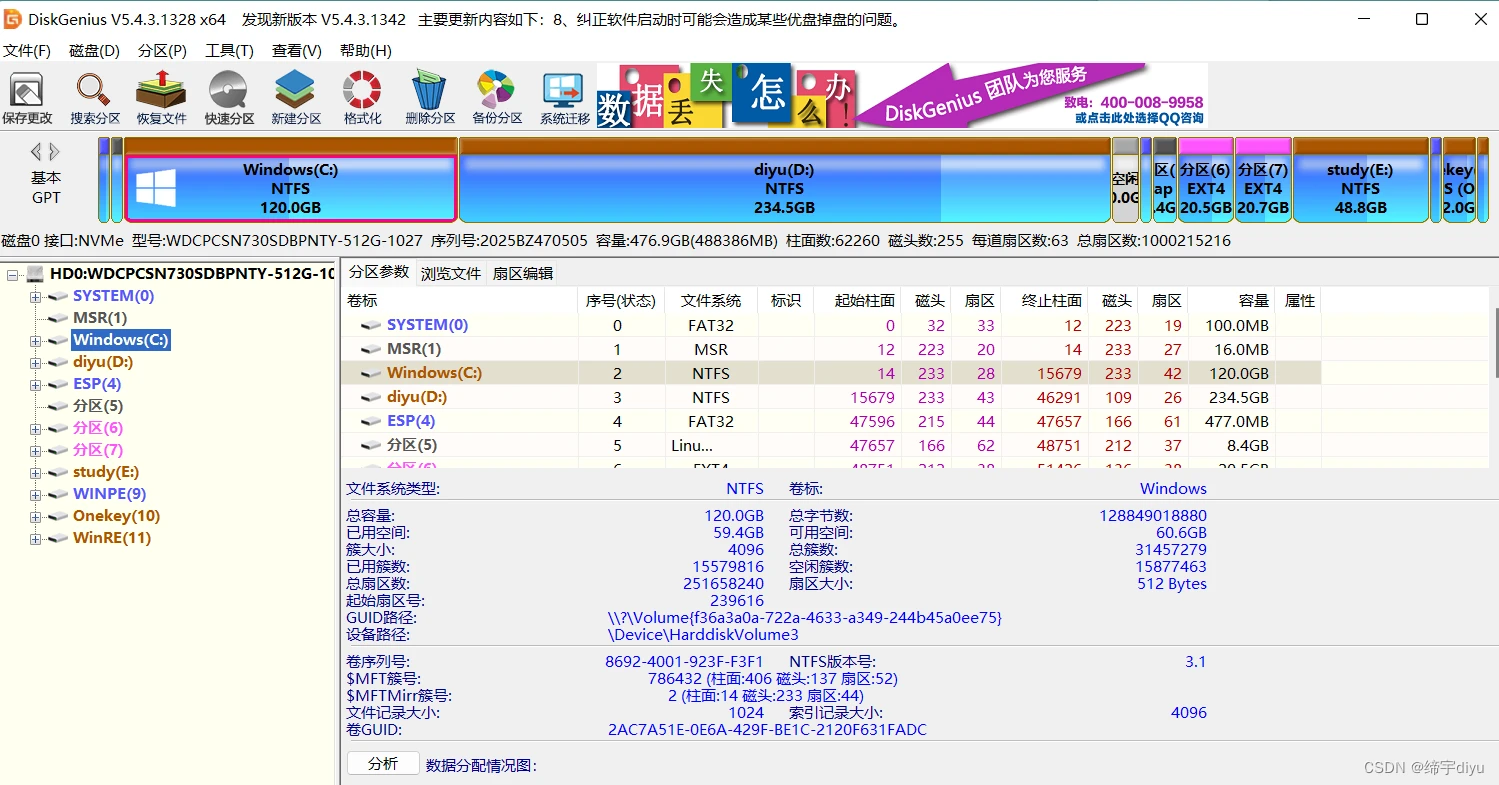The height and width of the screenshot is (785, 1499).
Task: Collapse the HD0 disk tree node
Action: (x=13, y=274)
